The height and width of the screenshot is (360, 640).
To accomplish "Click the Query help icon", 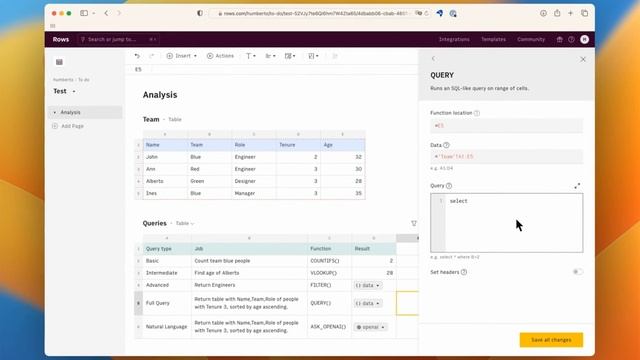I will pyautogui.click(x=449, y=186).
